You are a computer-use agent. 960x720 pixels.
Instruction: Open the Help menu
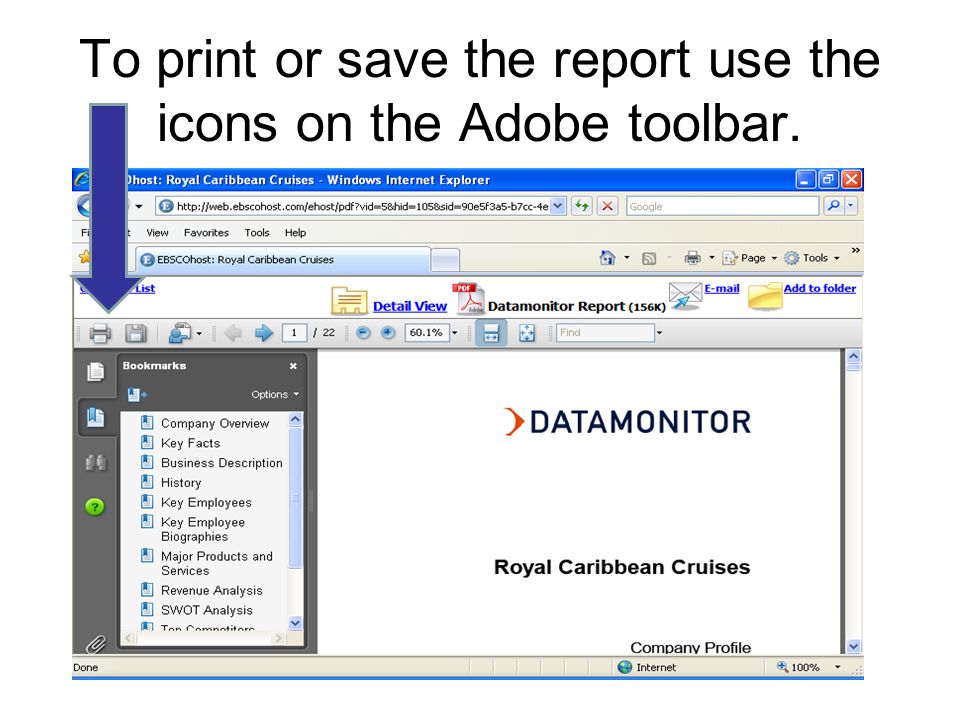295,233
